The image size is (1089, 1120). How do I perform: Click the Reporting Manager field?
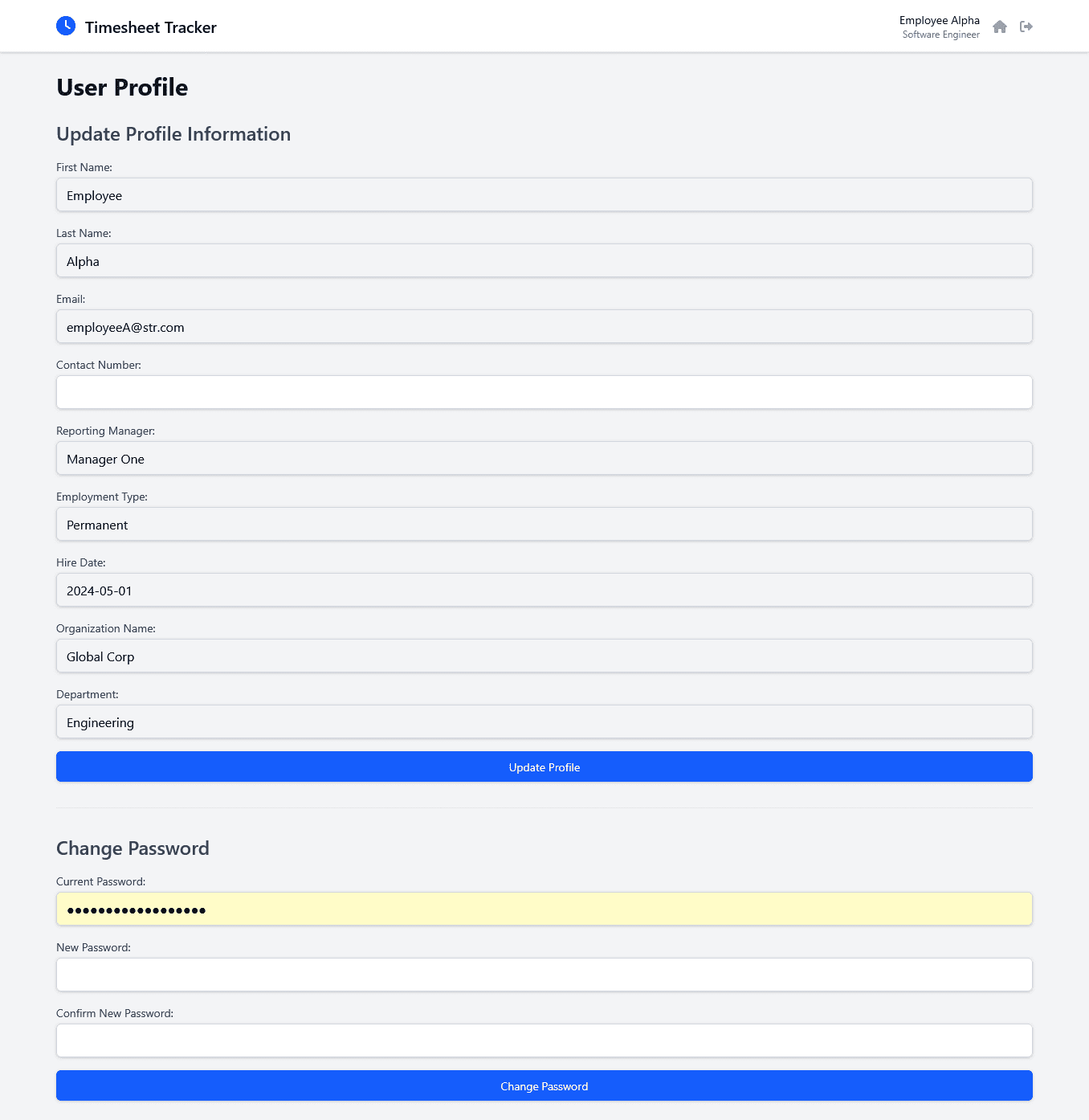pos(544,459)
